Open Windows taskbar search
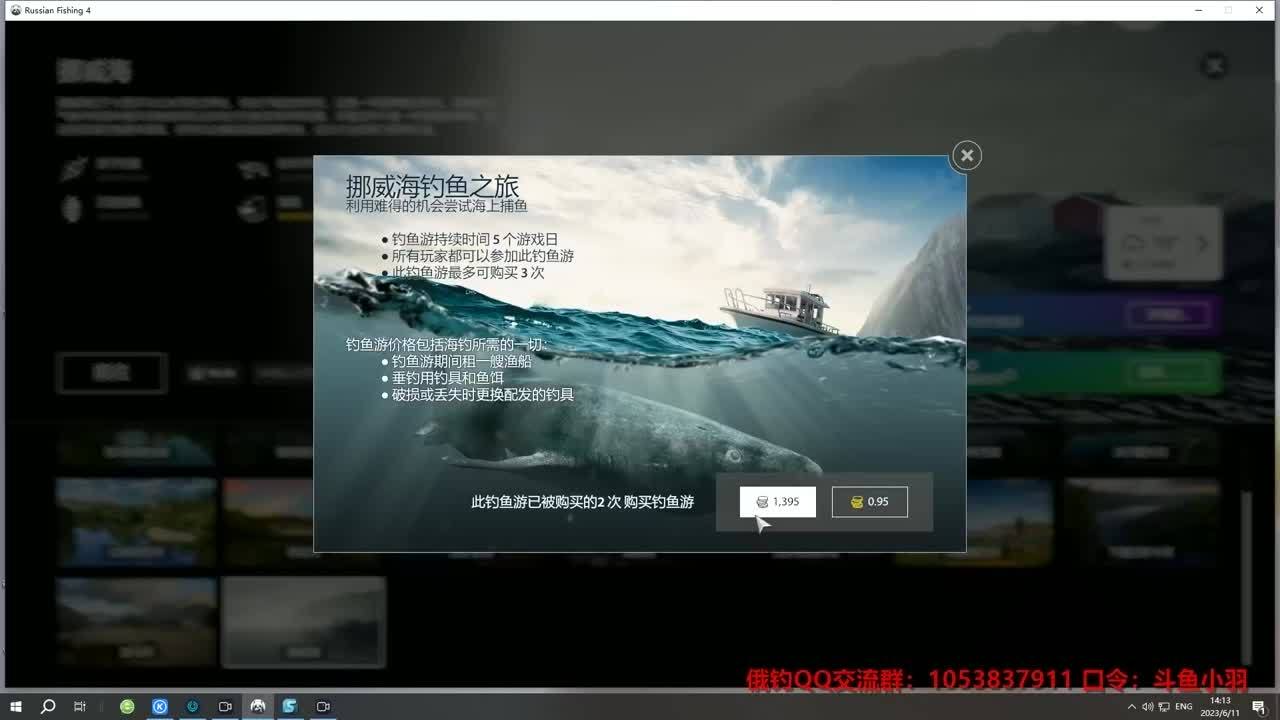Viewport: 1280px width, 720px height. [48, 706]
